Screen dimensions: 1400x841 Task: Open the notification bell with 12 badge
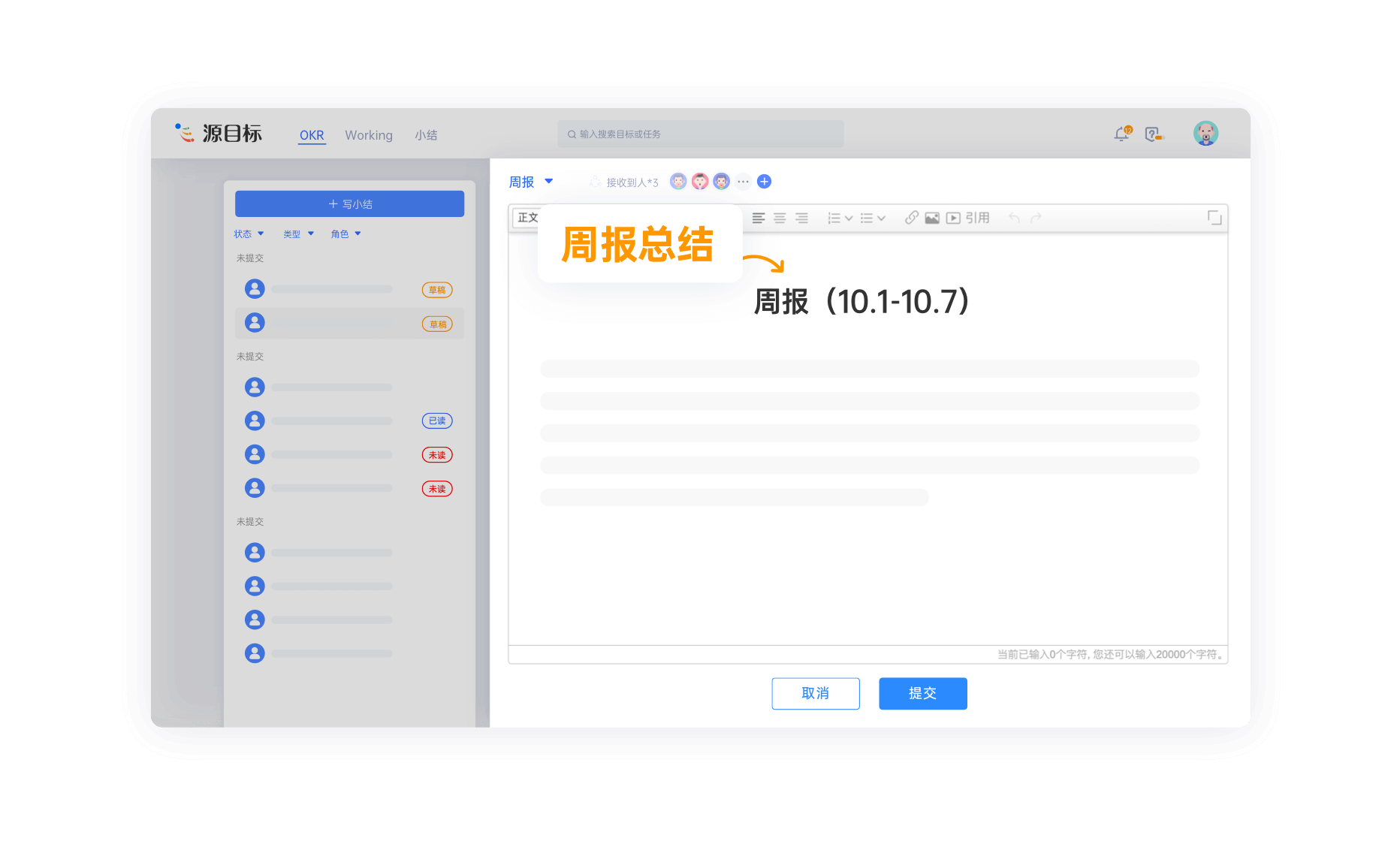pyautogui.click(x=1122, y=134)
